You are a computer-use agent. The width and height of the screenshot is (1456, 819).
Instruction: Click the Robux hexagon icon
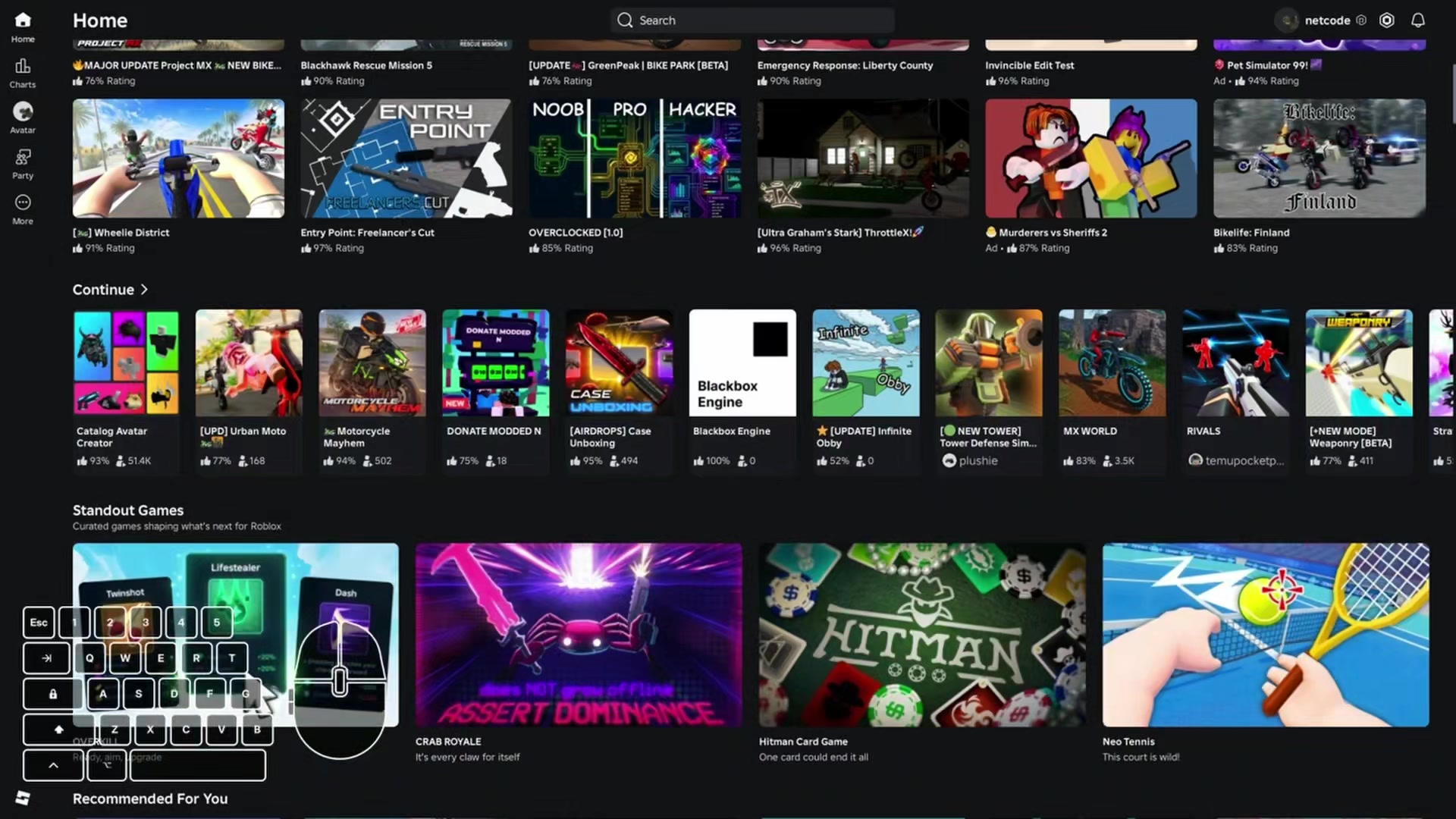[x=1386, y=20]
